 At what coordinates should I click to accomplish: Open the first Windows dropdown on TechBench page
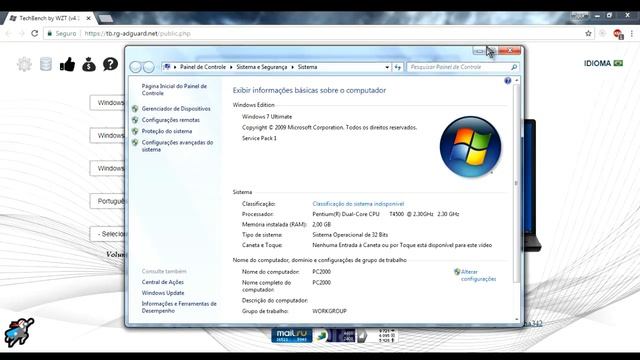tap(107, 102)
